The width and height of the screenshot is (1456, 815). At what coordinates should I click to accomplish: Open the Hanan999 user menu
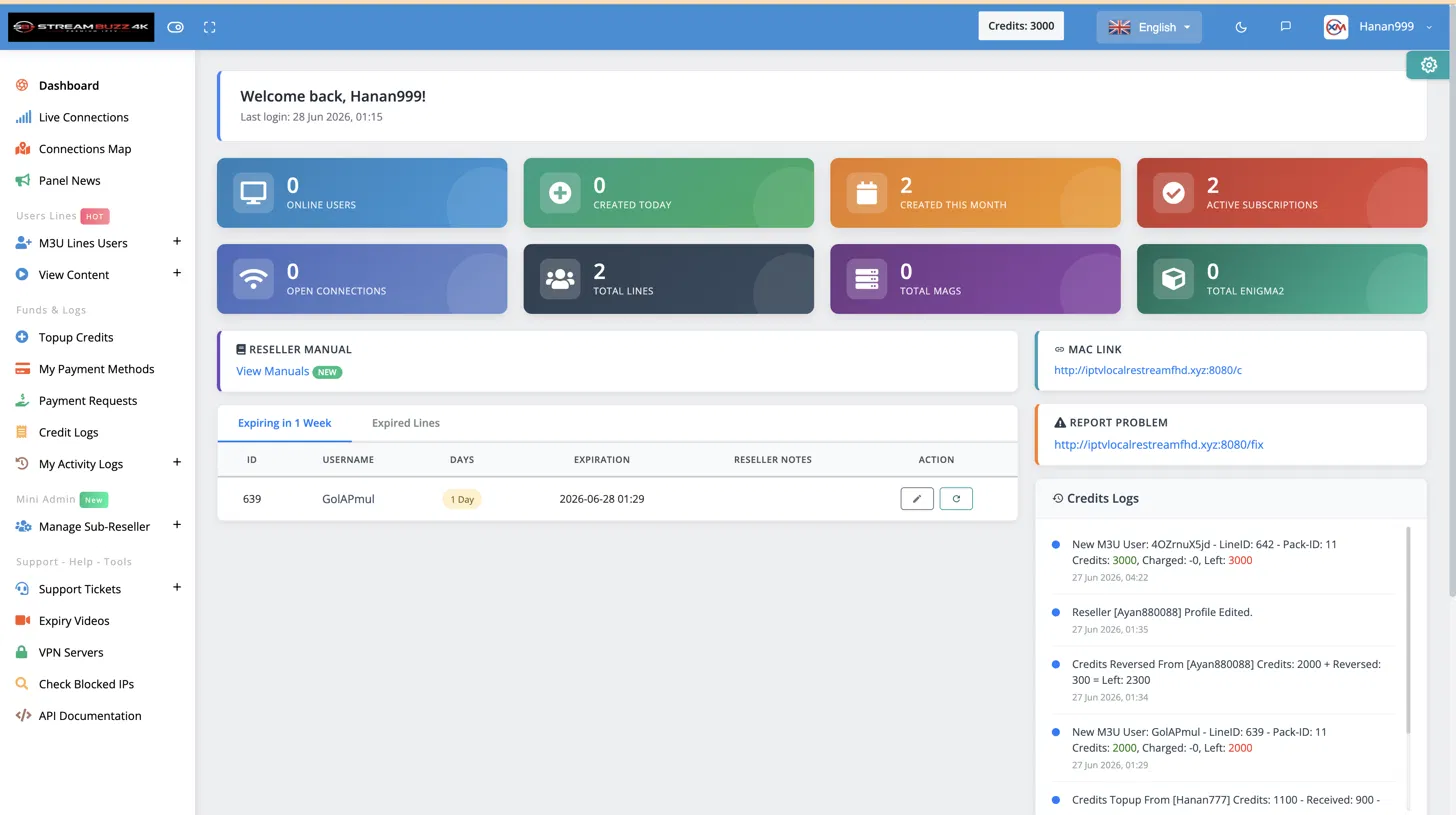pos(1379,27)
